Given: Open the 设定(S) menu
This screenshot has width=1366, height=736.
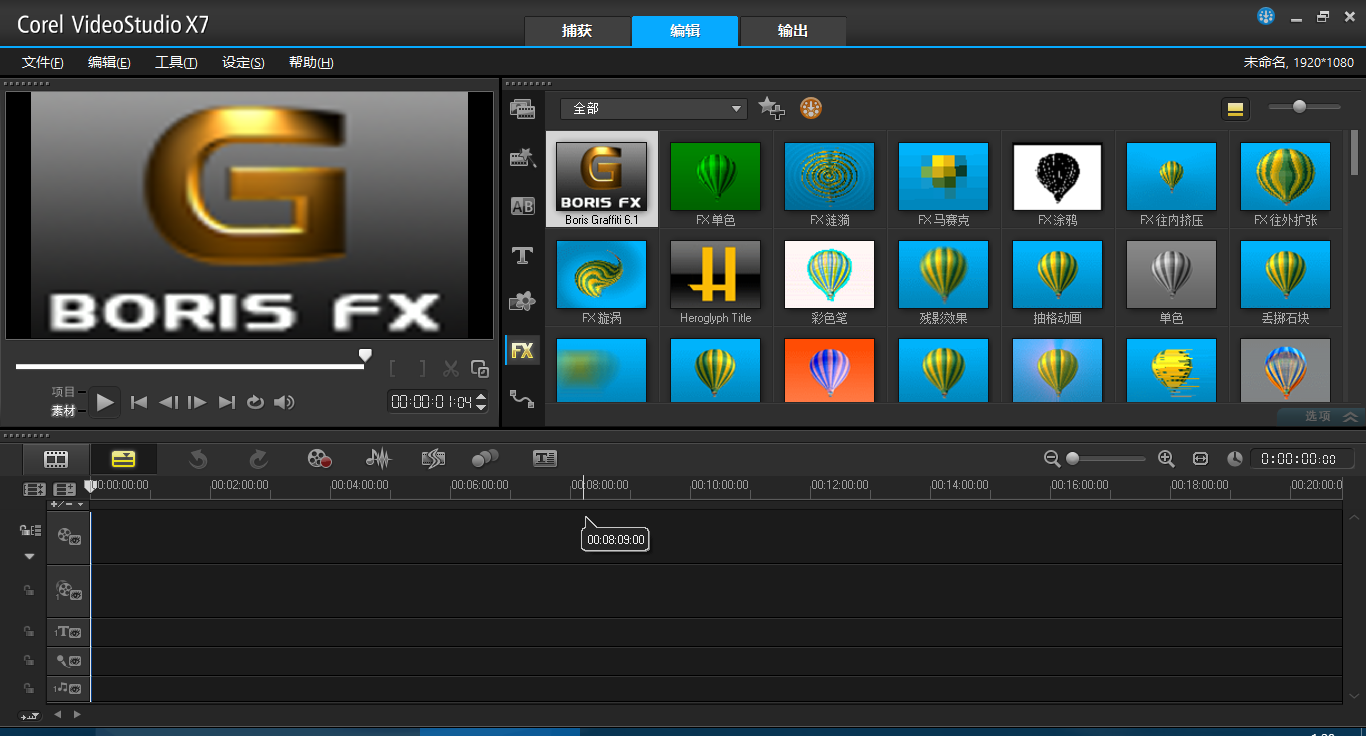Looking at the screenshot, I should point(243,62).
